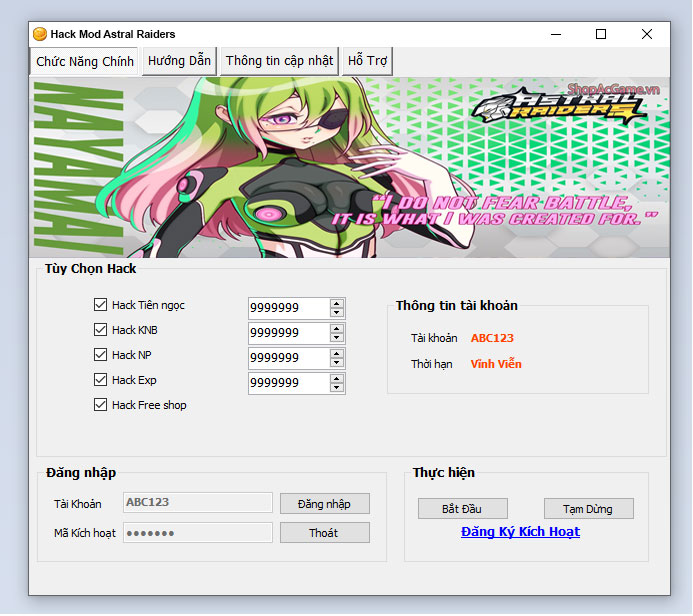Increase the Hack Tiên ngọc value with up arrow
This screenshot has height=616, width=693.
pos(337,303)
